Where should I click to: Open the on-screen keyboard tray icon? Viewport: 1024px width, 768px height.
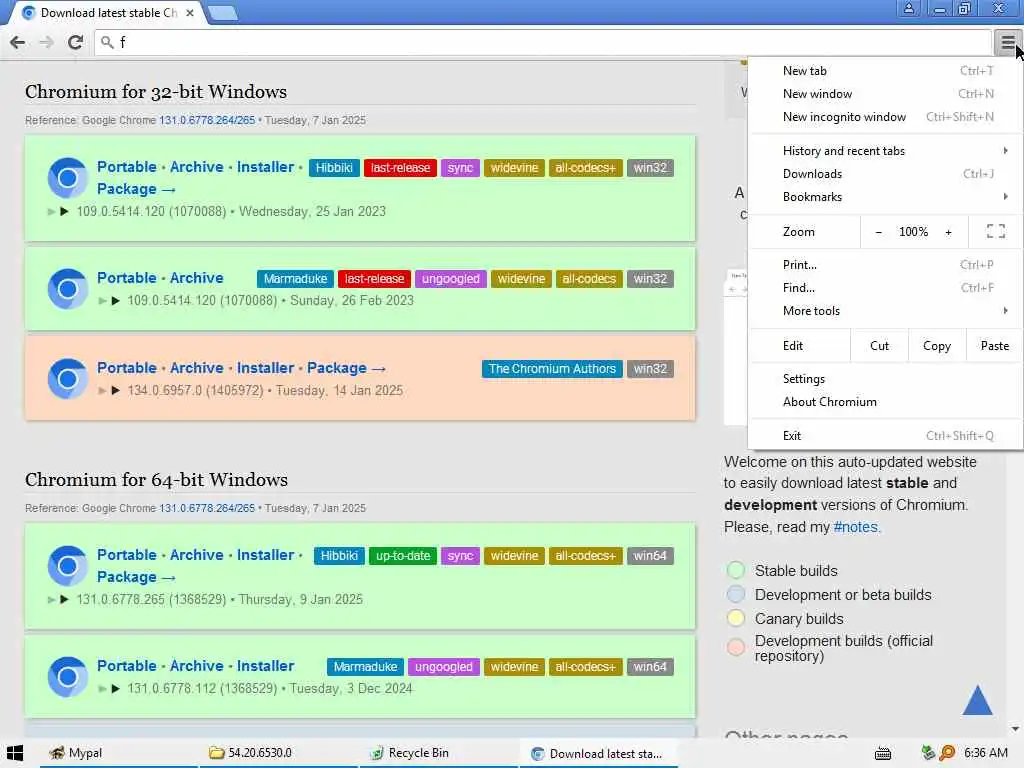pyautogui.click(x=883, y=753)
